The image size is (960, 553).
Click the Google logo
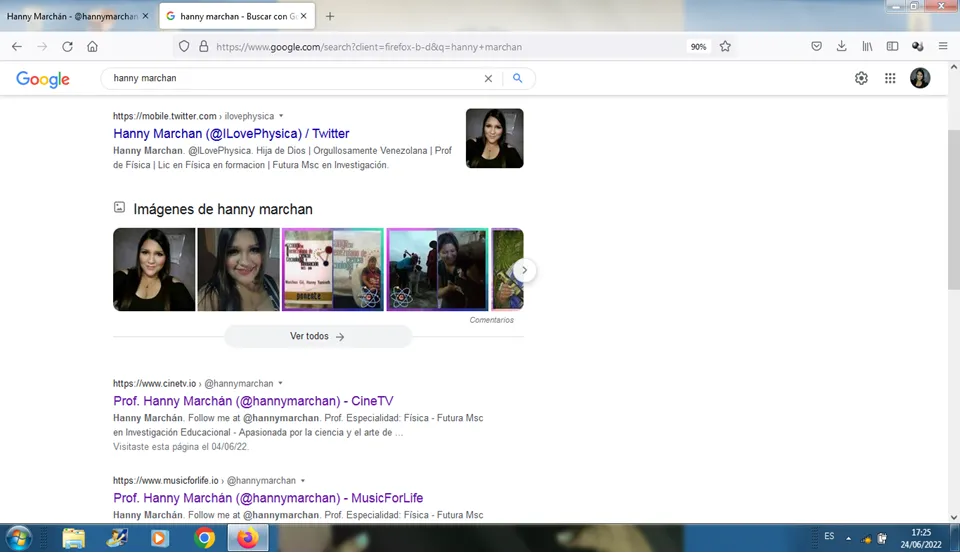(x=43, y=79)
